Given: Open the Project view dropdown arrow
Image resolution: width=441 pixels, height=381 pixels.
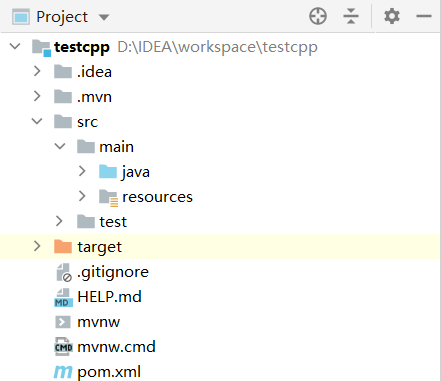Looking at the screenshot, I should pyautogui.click(x=104, y=17).
